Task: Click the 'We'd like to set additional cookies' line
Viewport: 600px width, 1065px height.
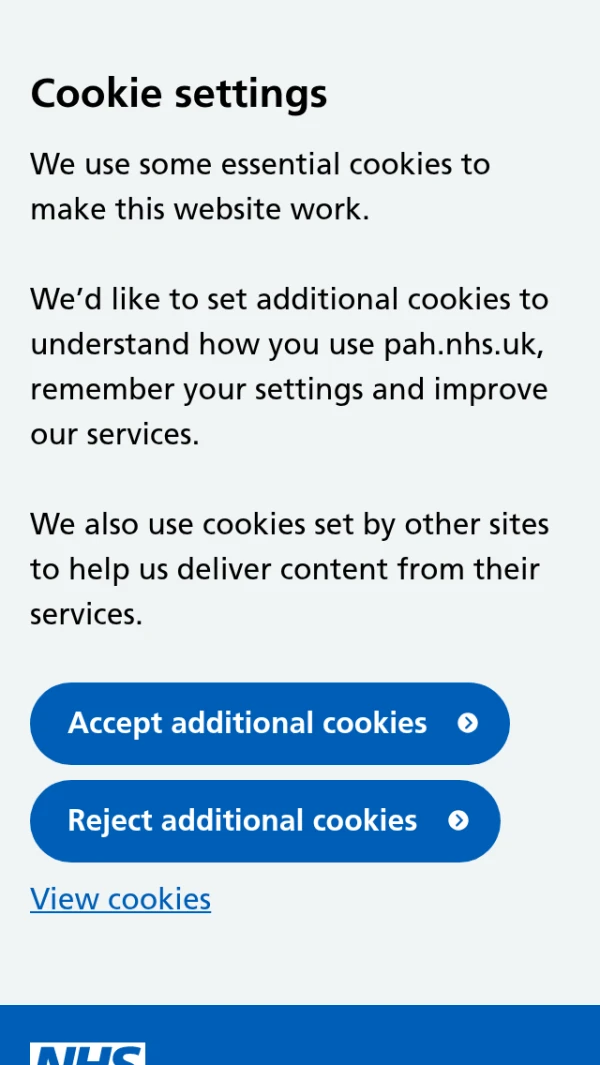Action: pyautogui.click(x=289, y=299)
